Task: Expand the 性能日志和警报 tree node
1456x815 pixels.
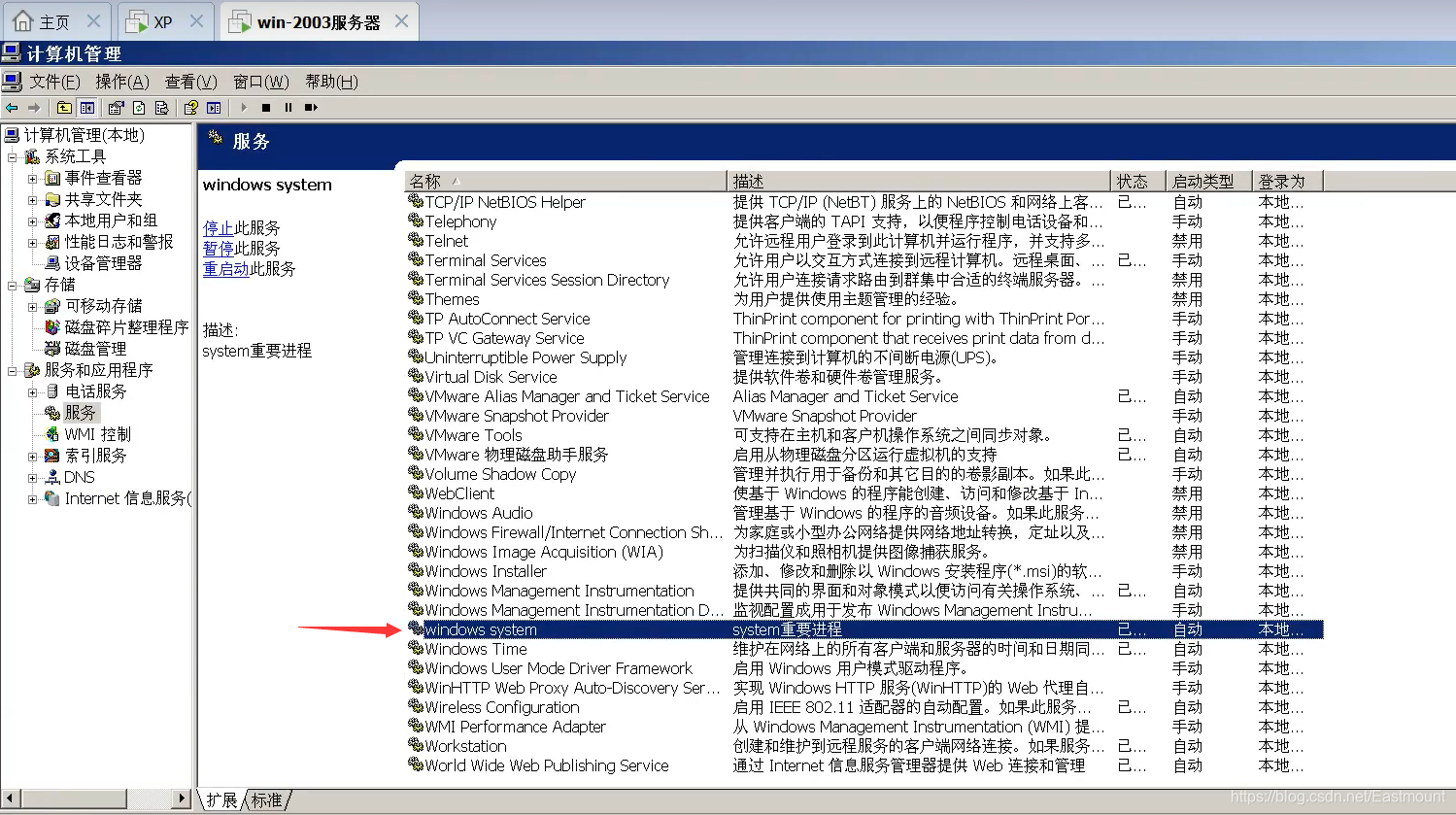Action: pos(32,242)
